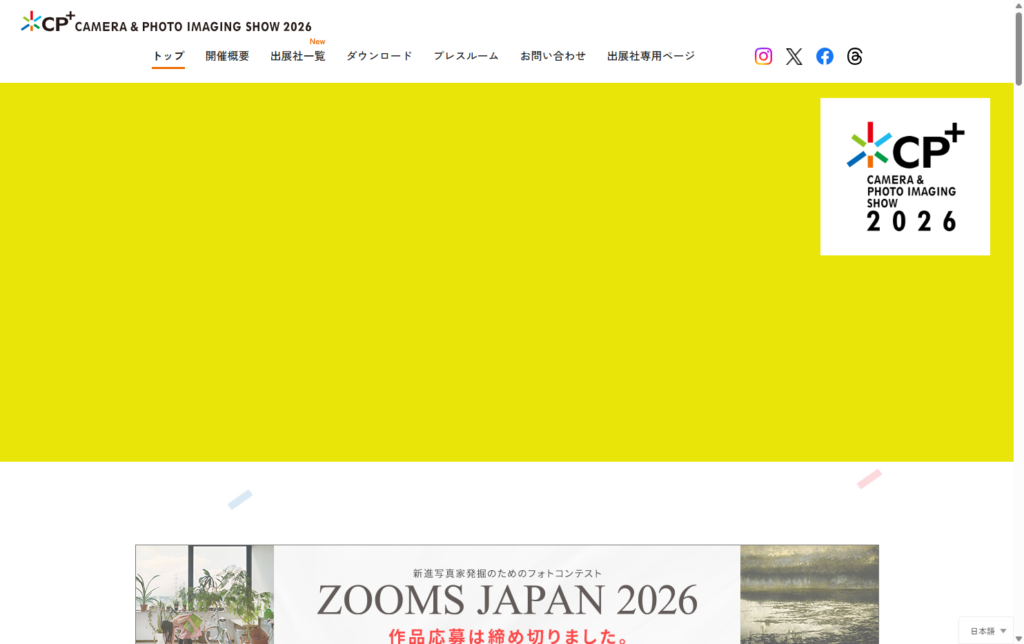Open the ダウンロード page link

click(x=379, y=57)
